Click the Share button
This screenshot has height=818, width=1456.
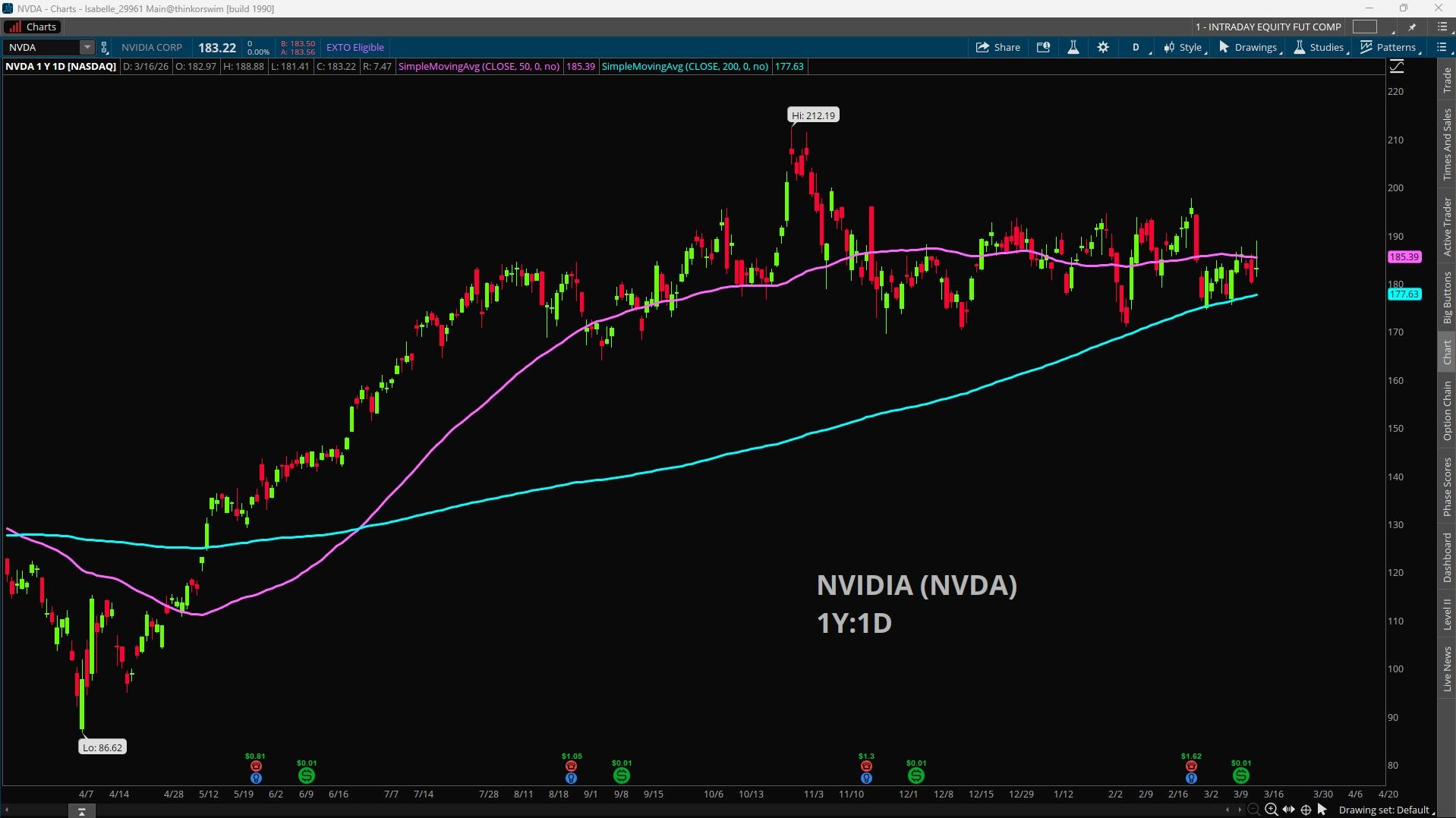tap(998, 47)
